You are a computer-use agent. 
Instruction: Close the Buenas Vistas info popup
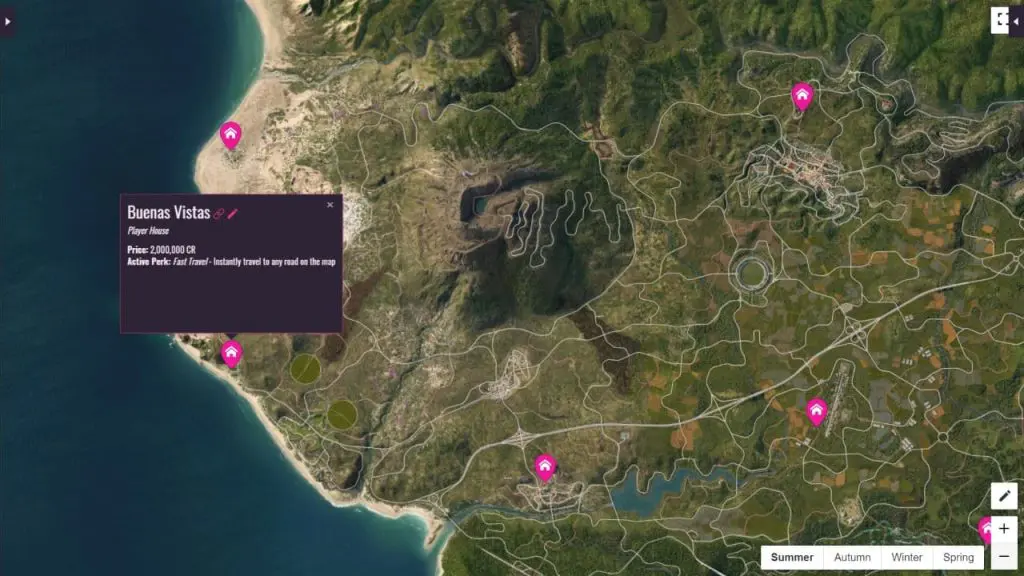point(330,205)
